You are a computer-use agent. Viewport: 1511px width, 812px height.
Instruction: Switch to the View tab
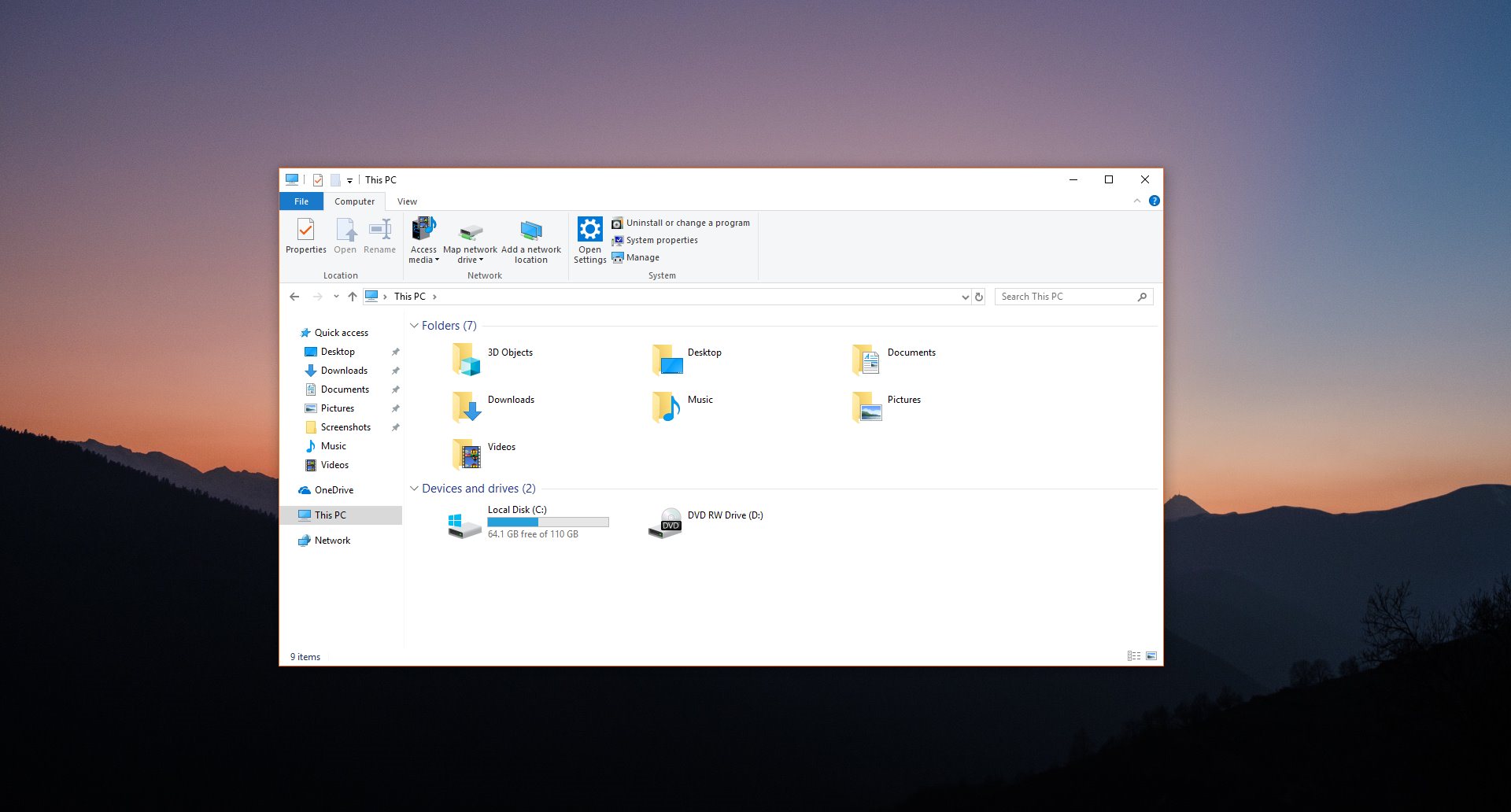coord(407,201)
